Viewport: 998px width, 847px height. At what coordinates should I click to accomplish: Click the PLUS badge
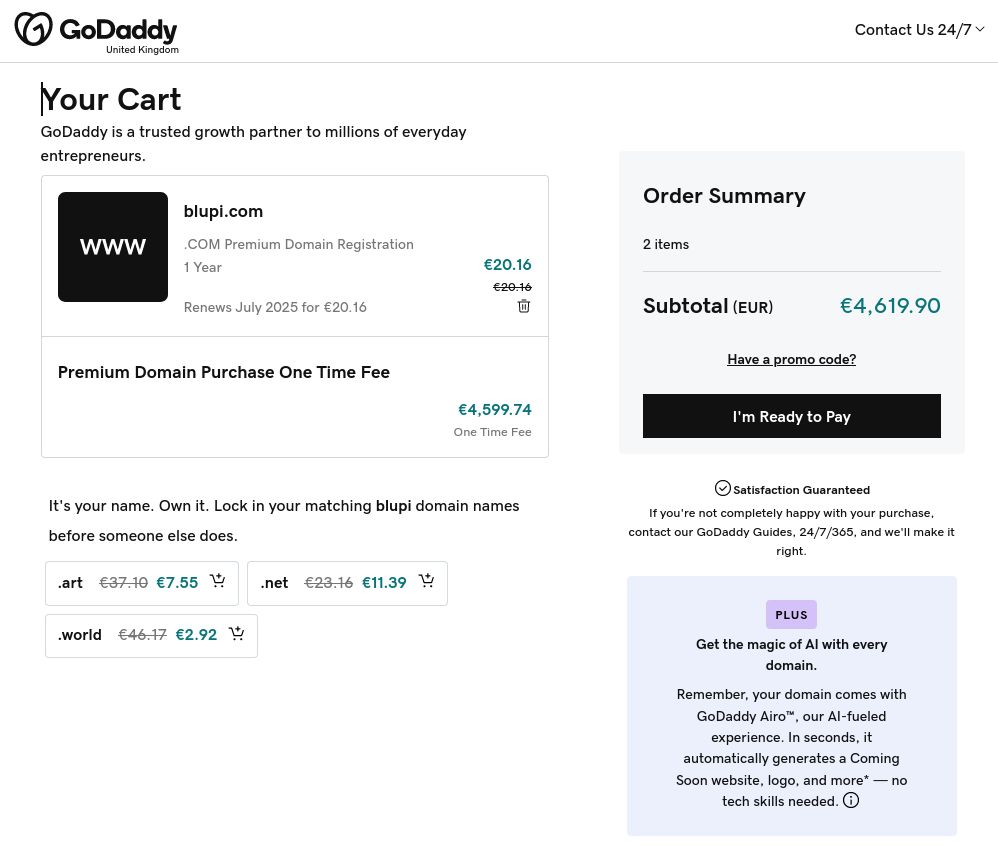[x=791, y=615]
